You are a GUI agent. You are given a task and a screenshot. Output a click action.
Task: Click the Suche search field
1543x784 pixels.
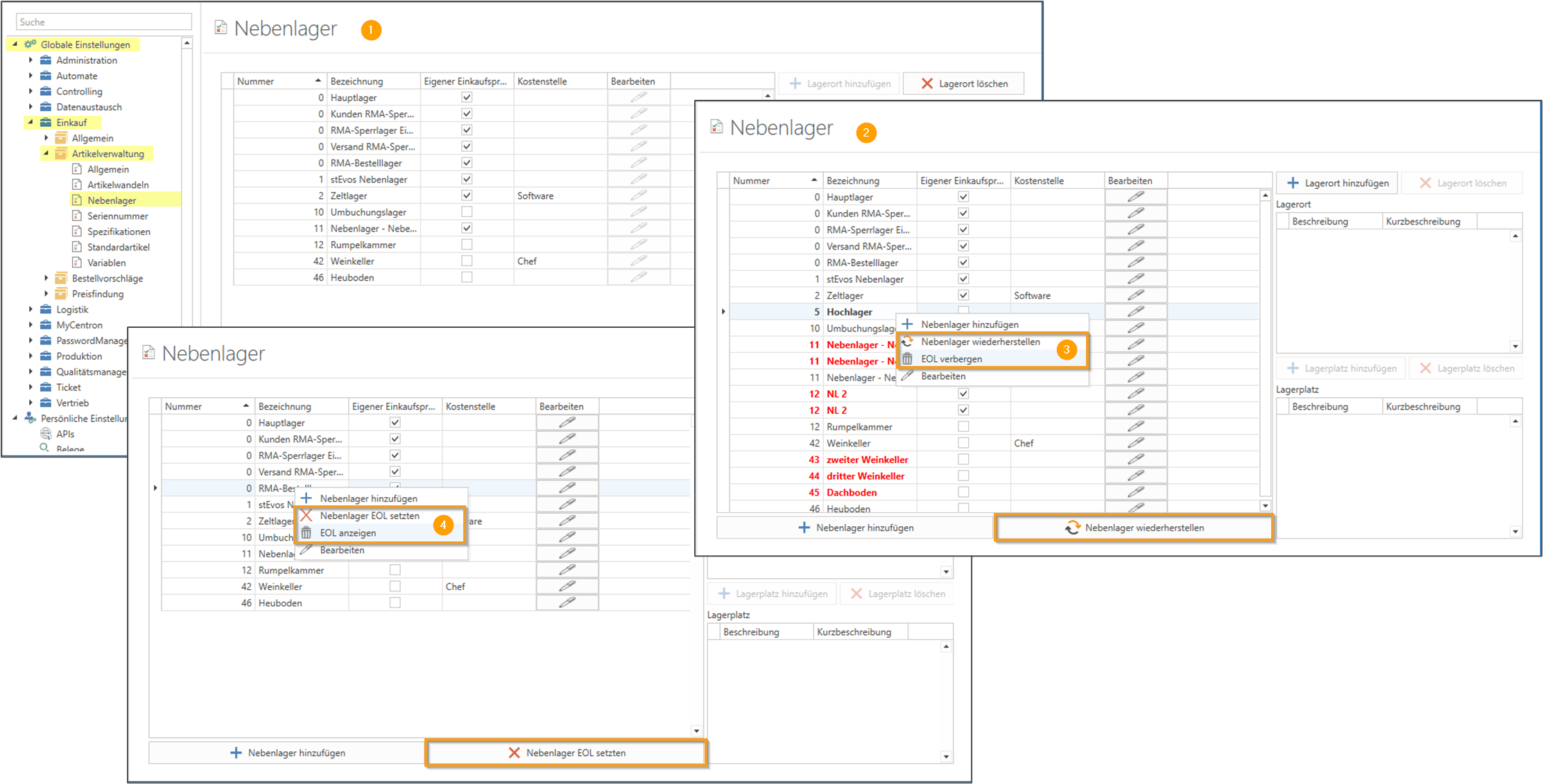[103, 22]
